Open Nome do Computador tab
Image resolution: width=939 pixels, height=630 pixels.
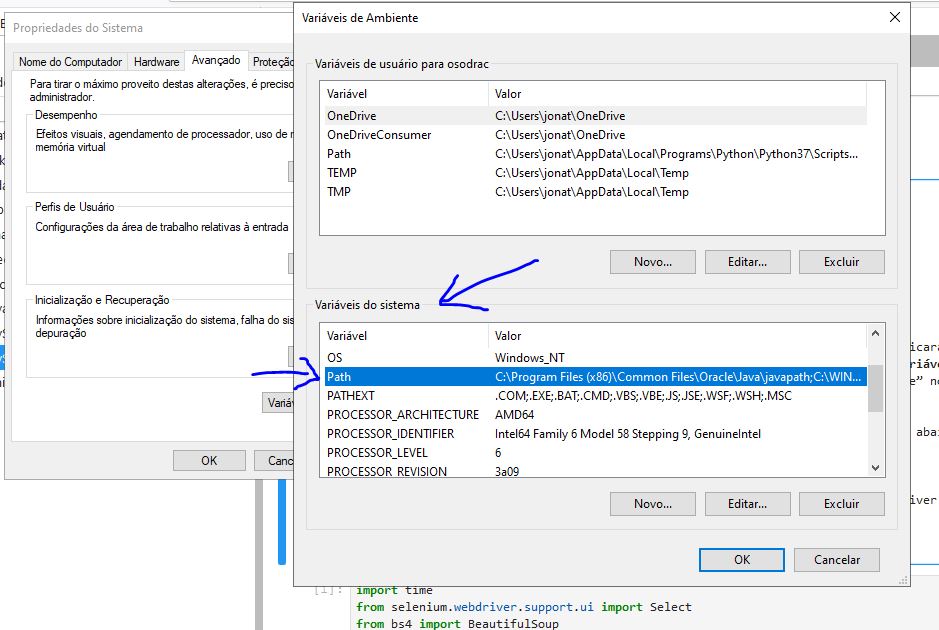coord(71,62)
